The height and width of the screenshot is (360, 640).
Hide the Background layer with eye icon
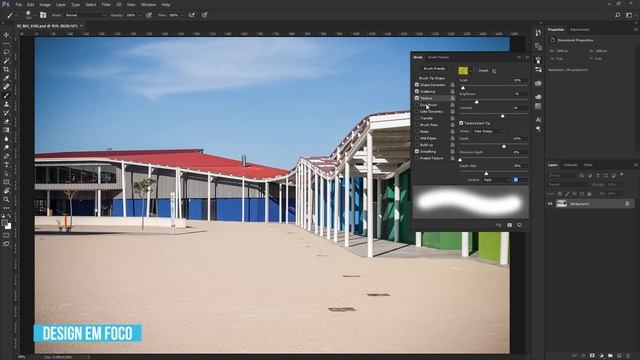[x=550, y=204]
